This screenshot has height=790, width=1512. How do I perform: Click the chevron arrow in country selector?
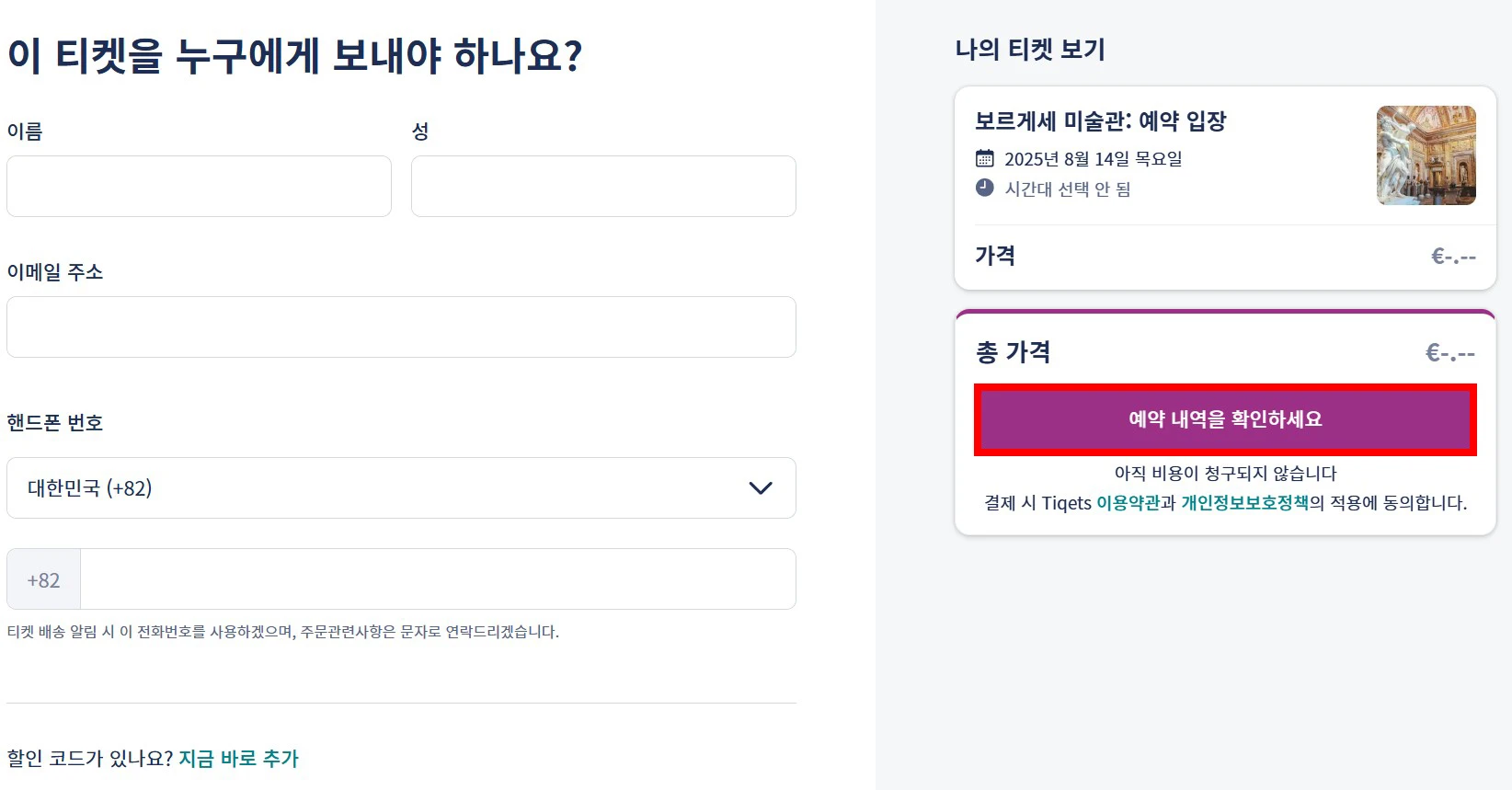click(761, 487)
